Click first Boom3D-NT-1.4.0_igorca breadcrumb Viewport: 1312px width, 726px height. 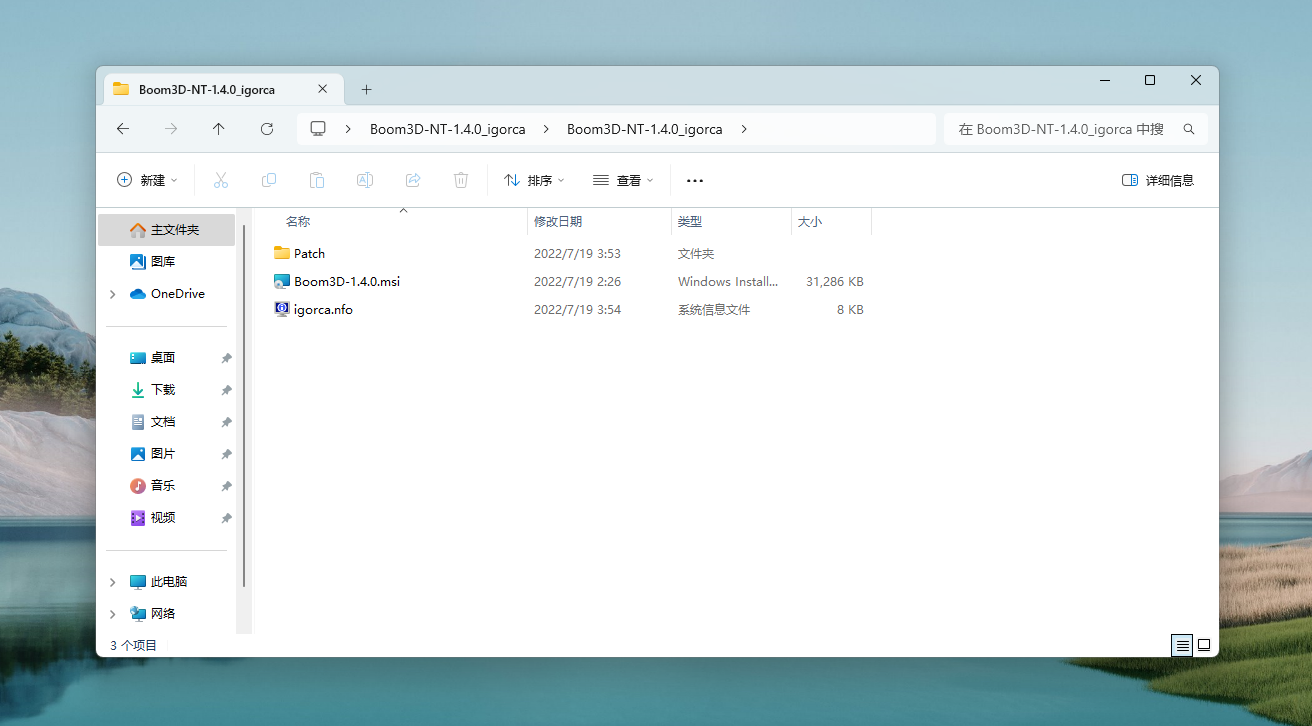pos(448,129)
